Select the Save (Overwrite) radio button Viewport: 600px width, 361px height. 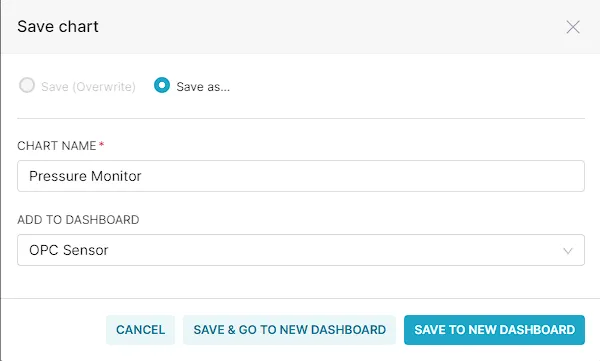tap(27, 85)
